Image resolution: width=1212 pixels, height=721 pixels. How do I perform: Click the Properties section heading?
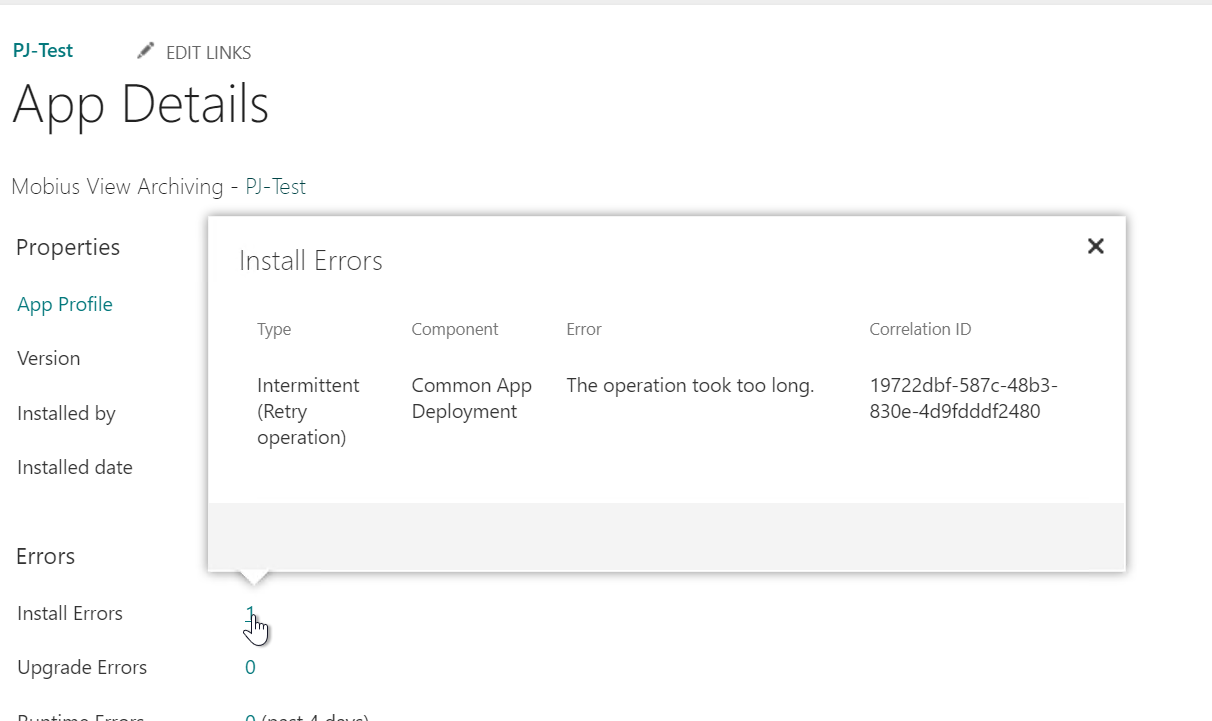click(67, 247)
